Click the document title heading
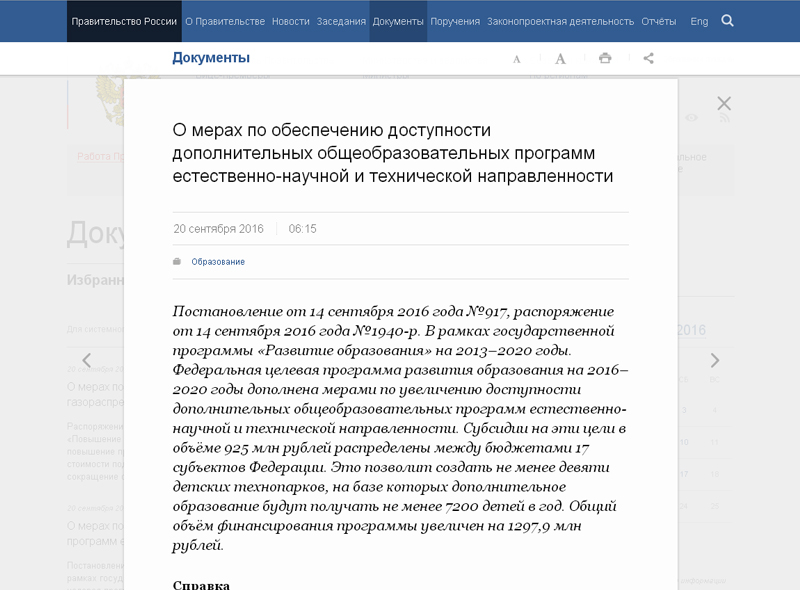The image size is (800, 590). tap(392, 153)
